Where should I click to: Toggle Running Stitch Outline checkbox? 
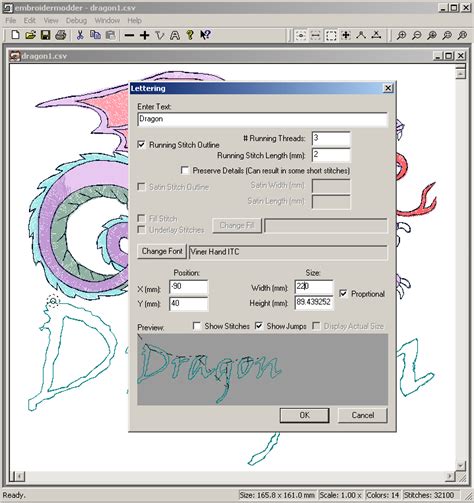coord(141,145)
